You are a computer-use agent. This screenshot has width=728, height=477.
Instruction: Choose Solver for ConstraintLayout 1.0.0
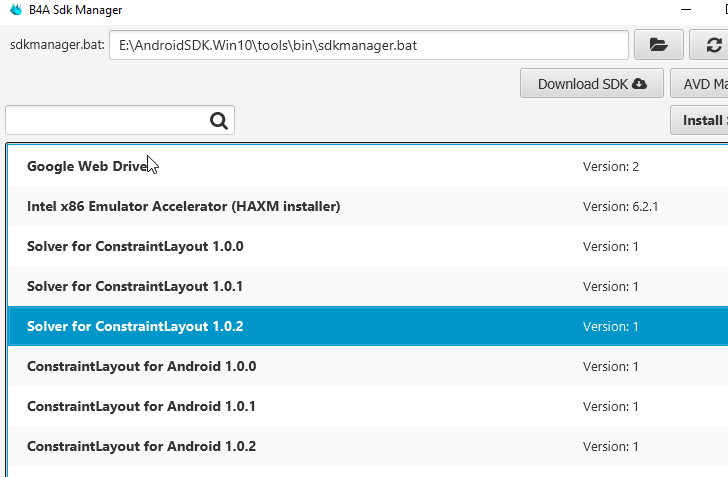pos(135,246)
